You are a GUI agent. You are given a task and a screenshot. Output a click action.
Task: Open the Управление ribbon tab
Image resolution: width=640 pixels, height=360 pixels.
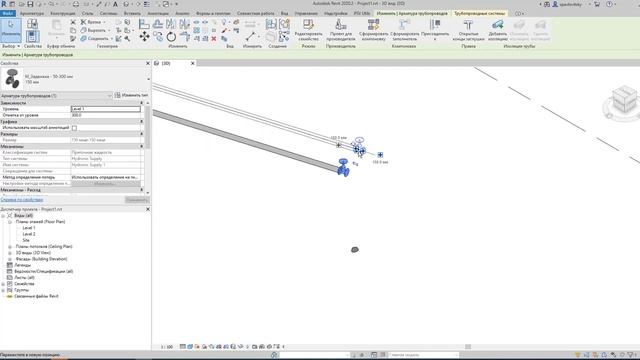point(306,13)
